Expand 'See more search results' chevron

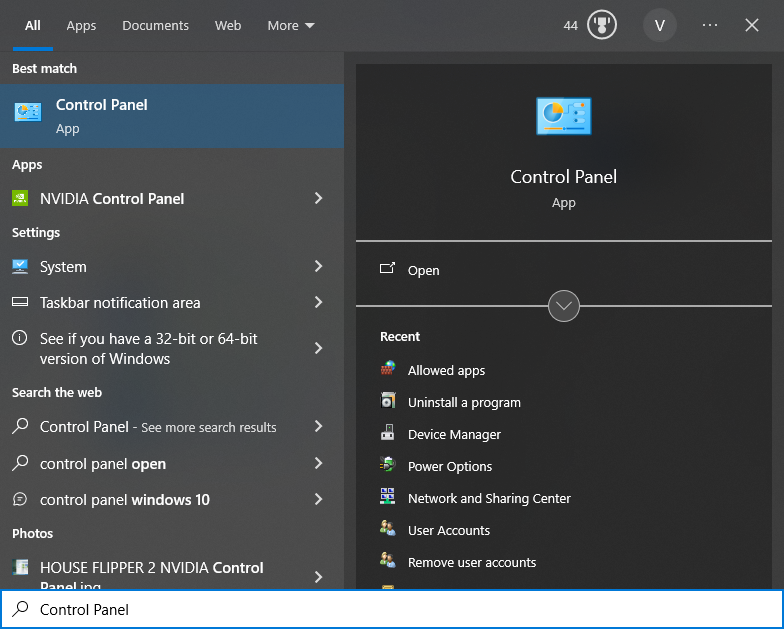point(318,426)
